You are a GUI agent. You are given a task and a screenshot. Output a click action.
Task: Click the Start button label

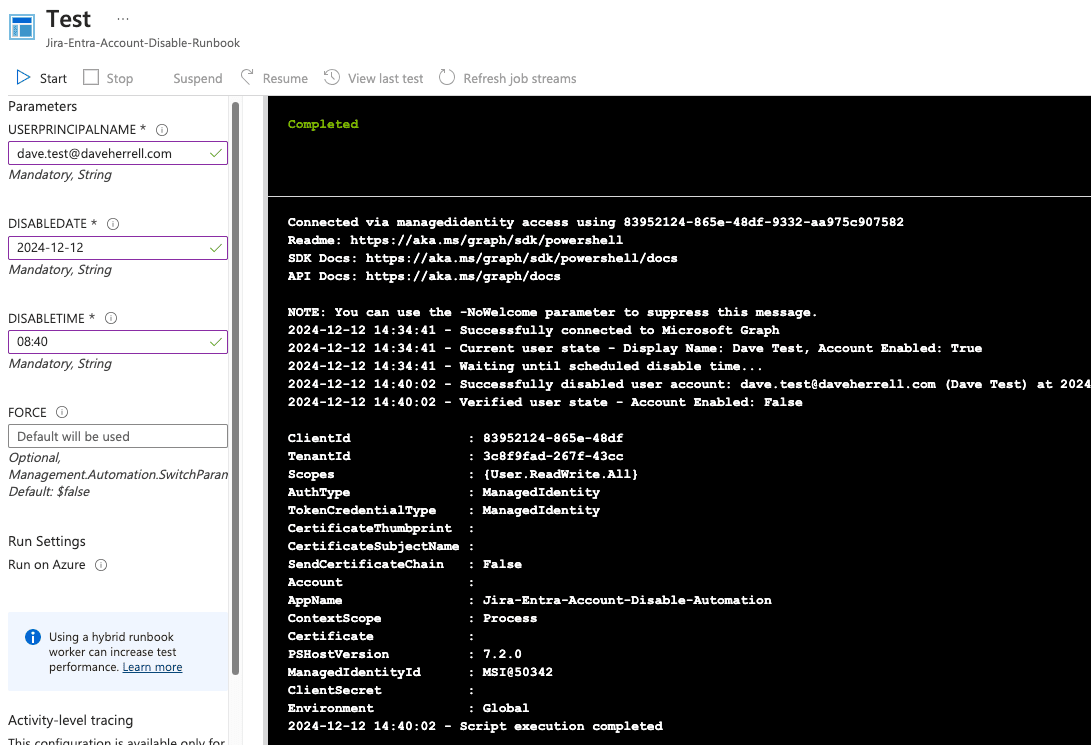pos(53,79)
